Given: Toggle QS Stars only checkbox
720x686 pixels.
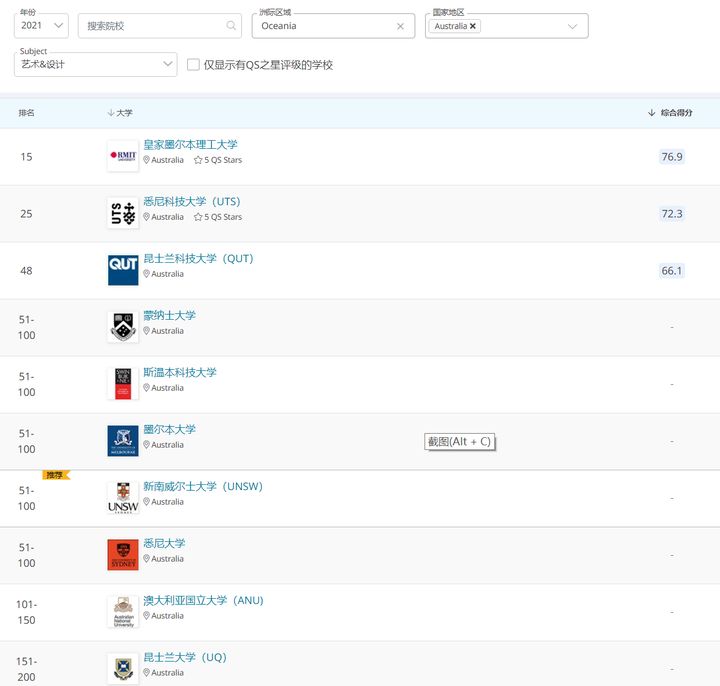Looking at the screenshot, I should point(193,64).
